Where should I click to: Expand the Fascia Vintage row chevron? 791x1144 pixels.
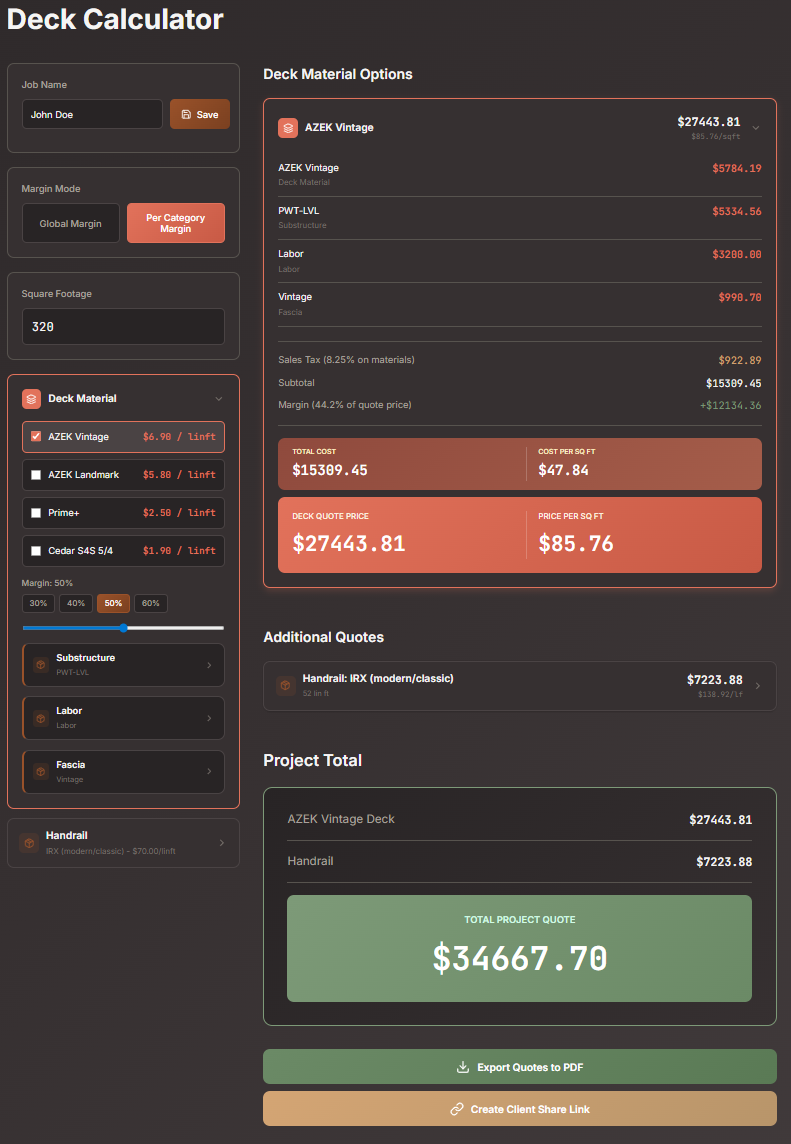209,771
